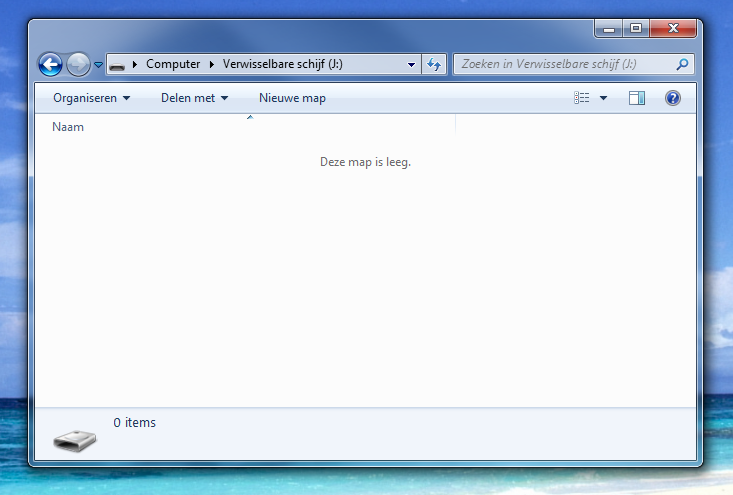Create a folder with Nieuwe map

[292, 98]
